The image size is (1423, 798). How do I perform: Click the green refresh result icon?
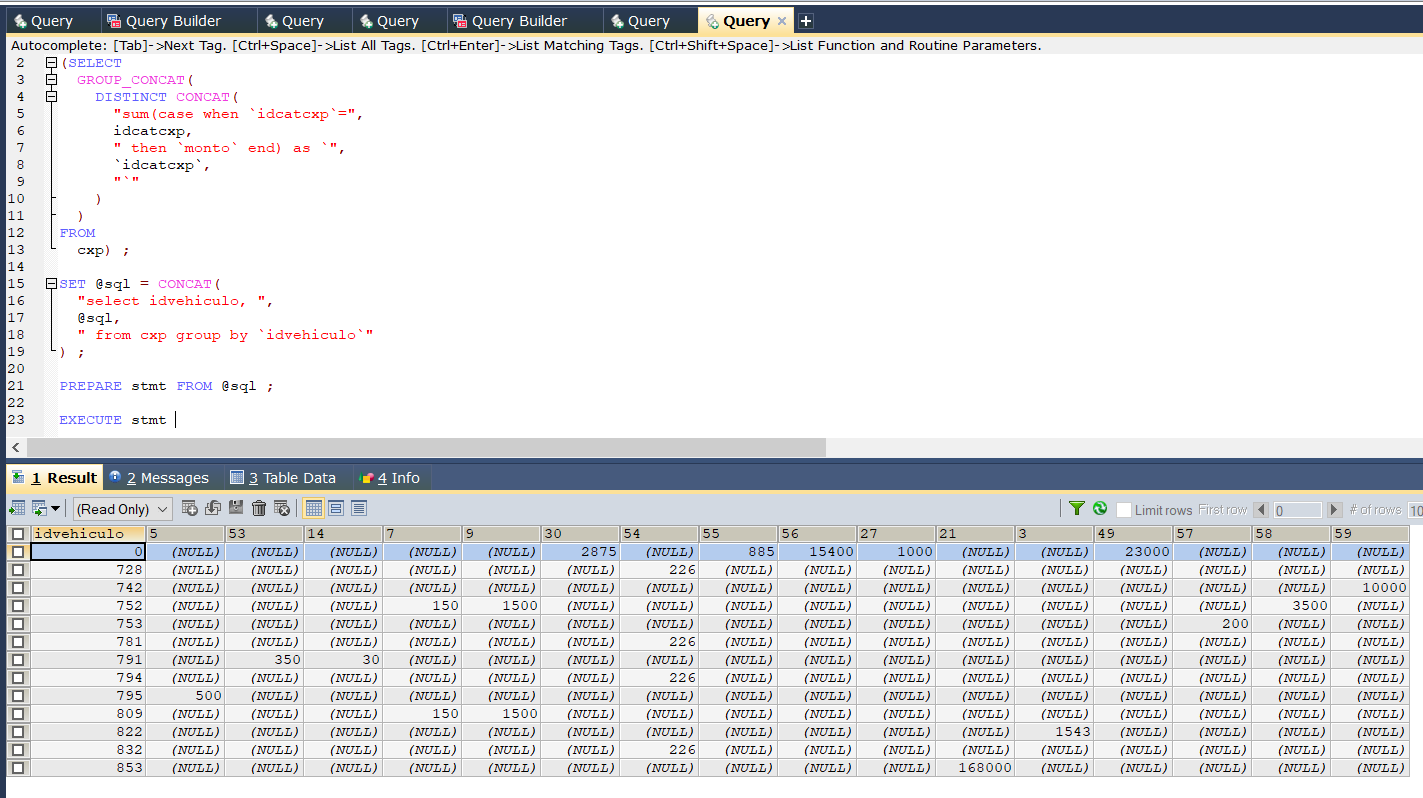1100,509
